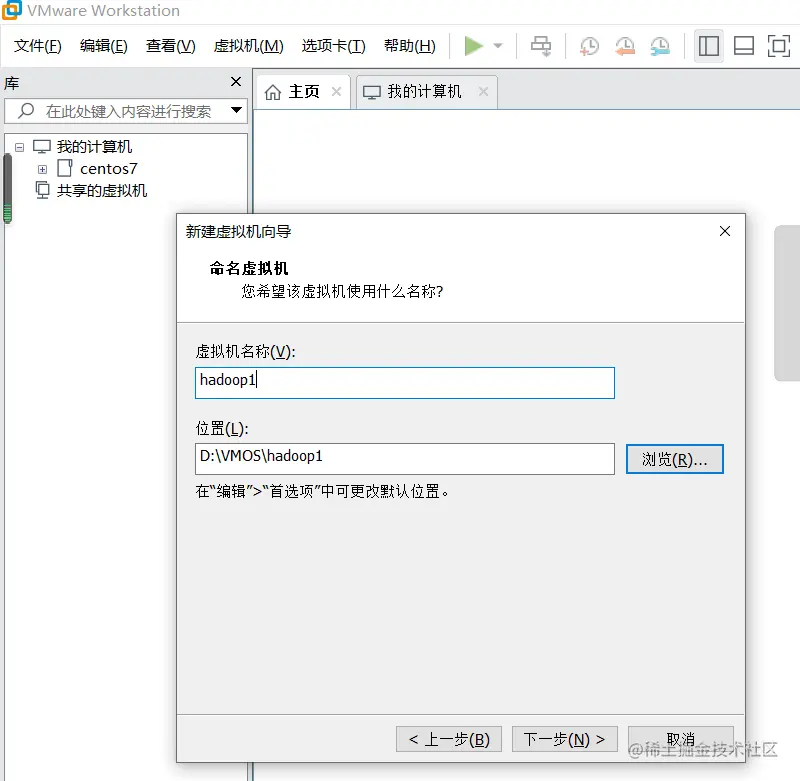Click the green power-on play icon
This screenshot has height=781, width=800.
tap(475, 46)
